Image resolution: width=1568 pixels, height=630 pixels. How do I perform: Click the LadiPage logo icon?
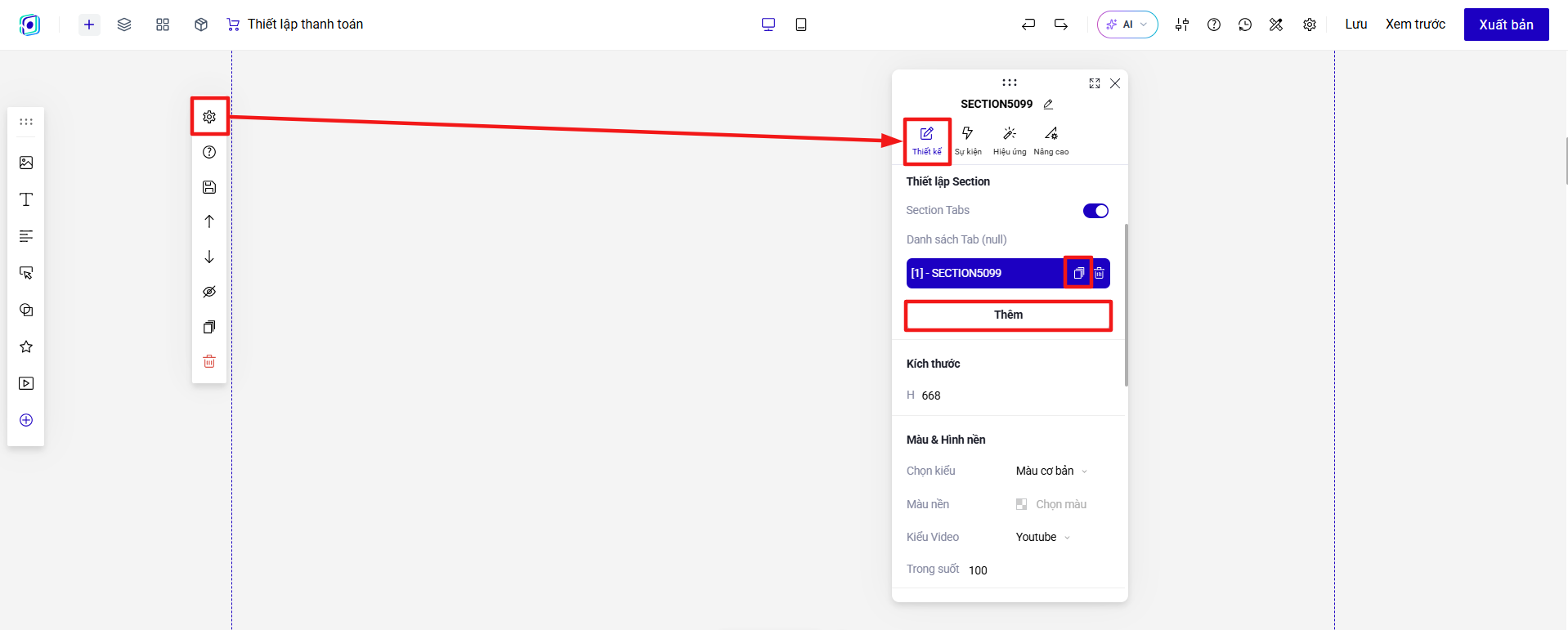click(x=29, y=25)
